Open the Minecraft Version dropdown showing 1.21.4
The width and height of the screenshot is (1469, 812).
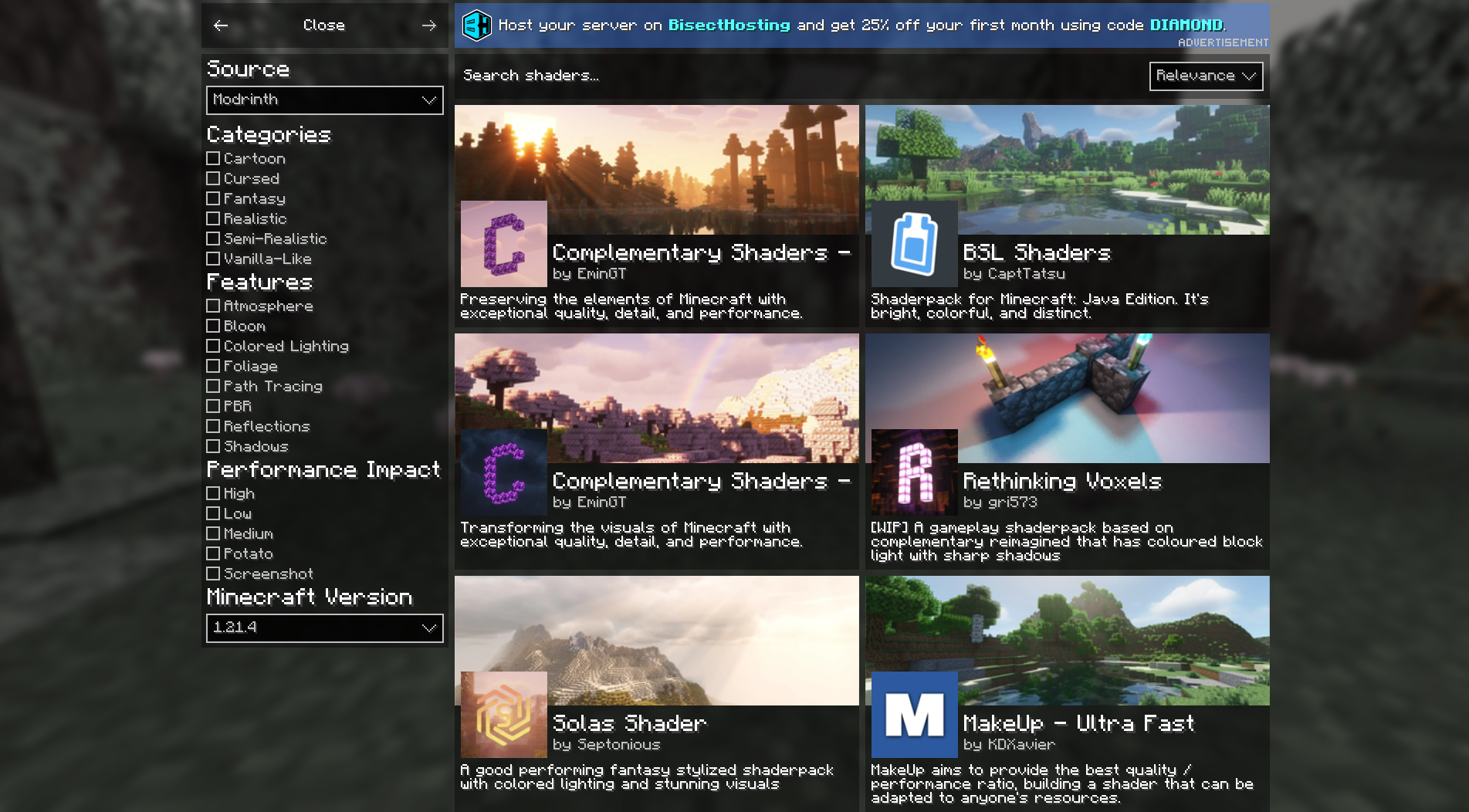pyautogui.click(x=325, y=628)
